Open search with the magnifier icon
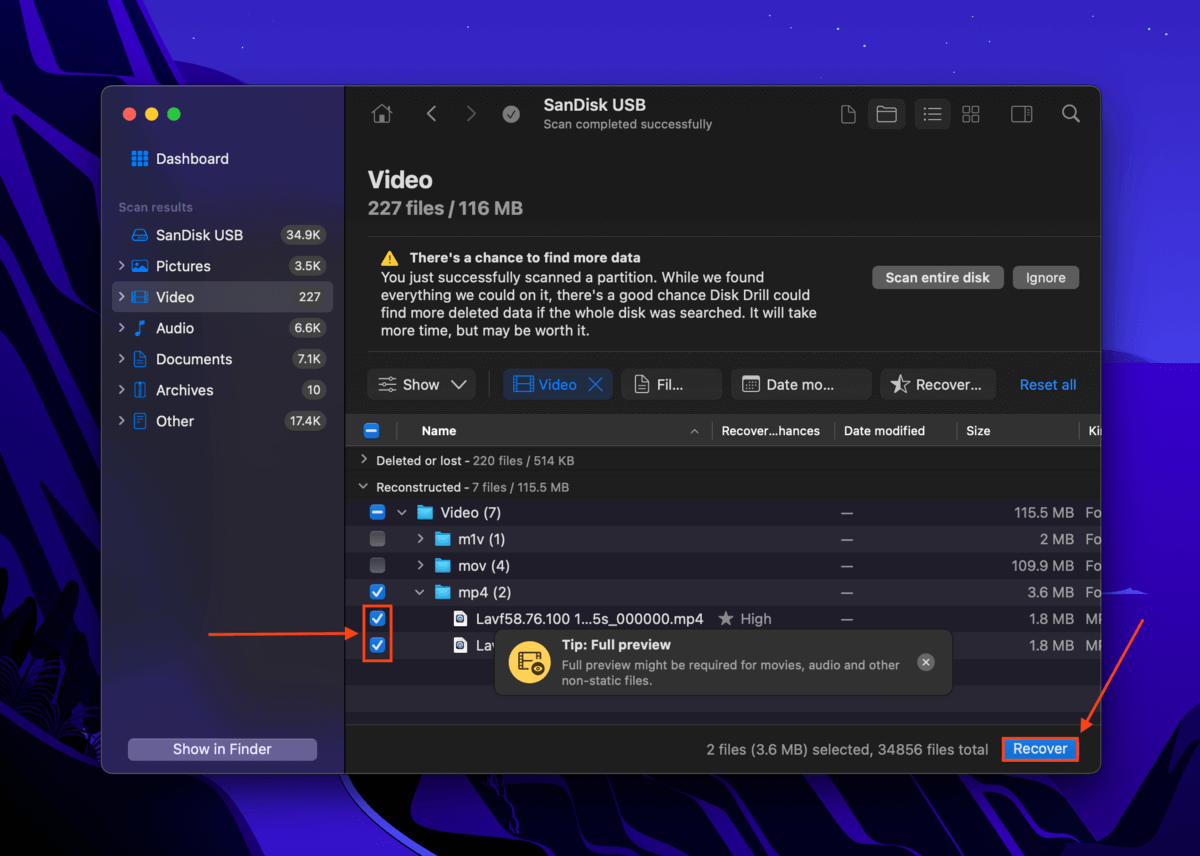1200x856 pixels. [x=1070, y=114]
